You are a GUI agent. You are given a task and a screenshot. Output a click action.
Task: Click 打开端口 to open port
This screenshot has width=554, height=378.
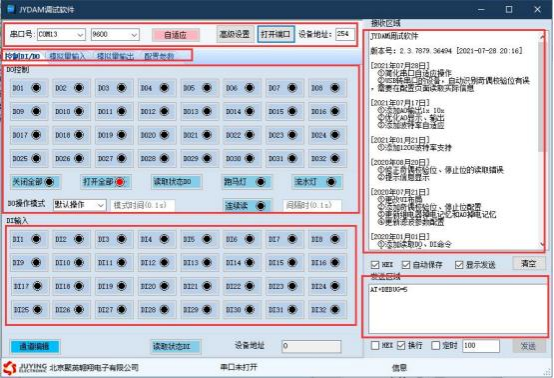tap(276, 34)
